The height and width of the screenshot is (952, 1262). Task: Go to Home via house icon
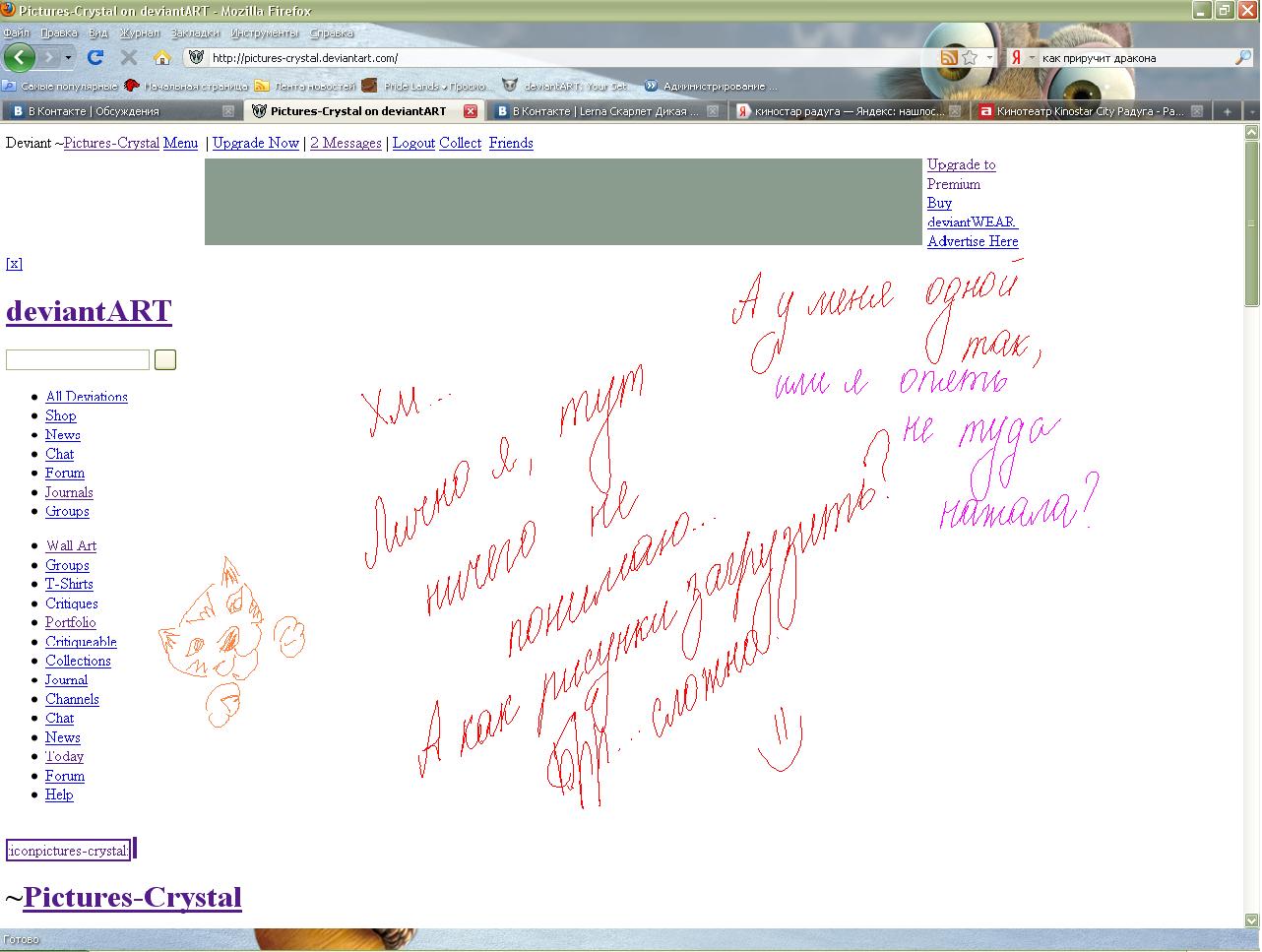pyautogui.click(x=162, y=58)
